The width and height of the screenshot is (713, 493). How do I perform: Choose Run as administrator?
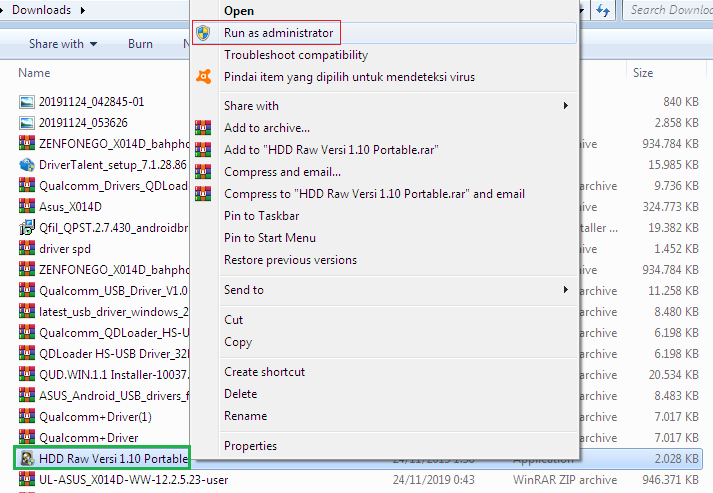point(278,33)
